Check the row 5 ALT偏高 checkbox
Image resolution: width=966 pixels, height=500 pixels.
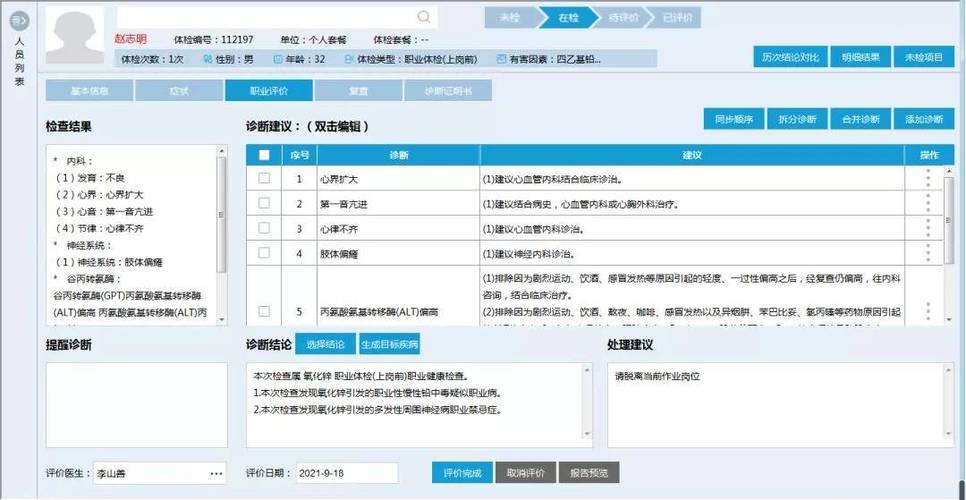pyautogui.click(x=264, y=312)
